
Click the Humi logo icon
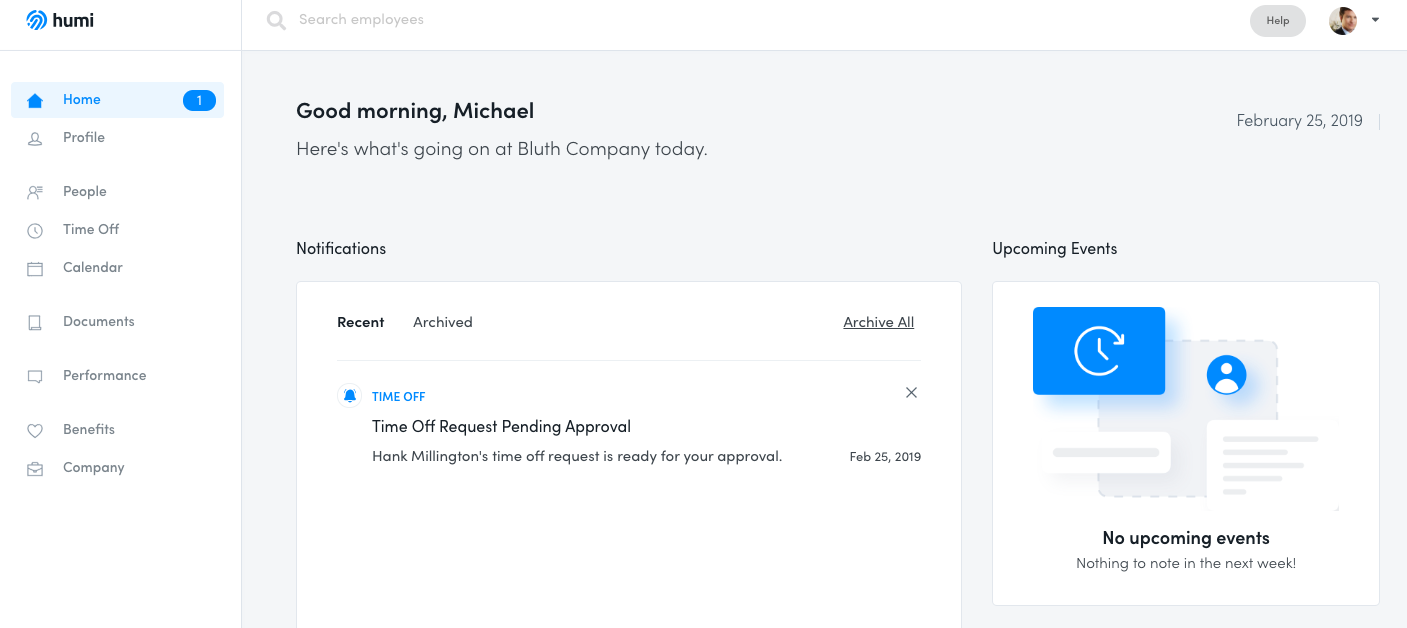37,20
